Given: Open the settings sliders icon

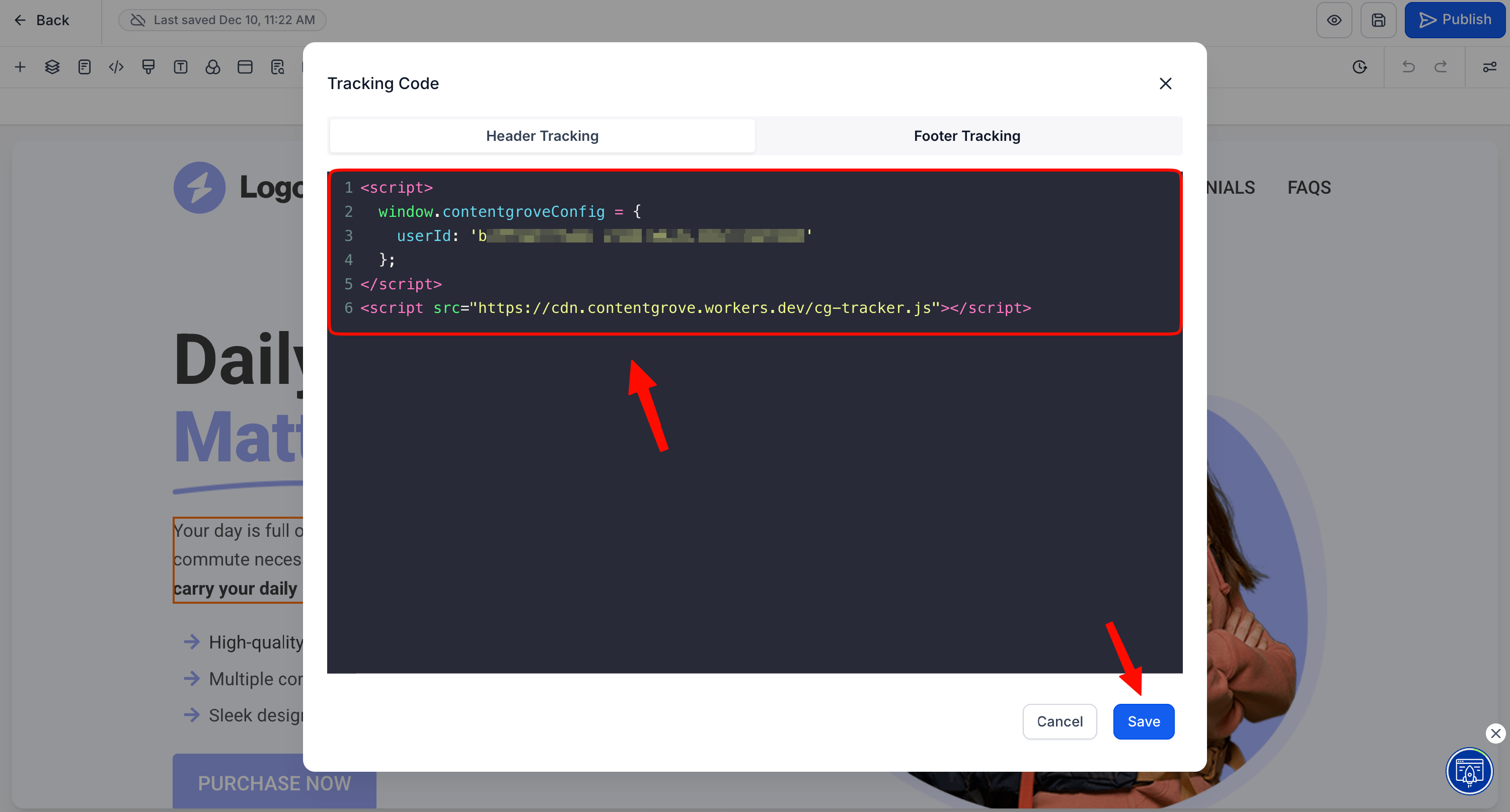Looking at the screenshot, I should [x=1489, y=67].
